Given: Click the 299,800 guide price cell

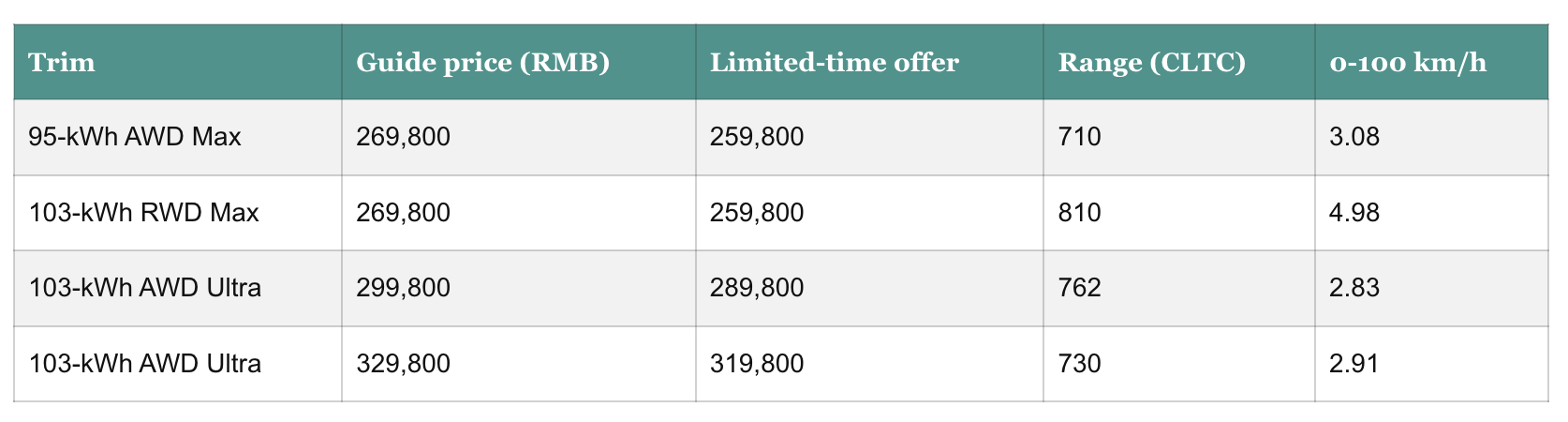Looking at the screenshot, I should pyautogui.click(x=403, y=287).
